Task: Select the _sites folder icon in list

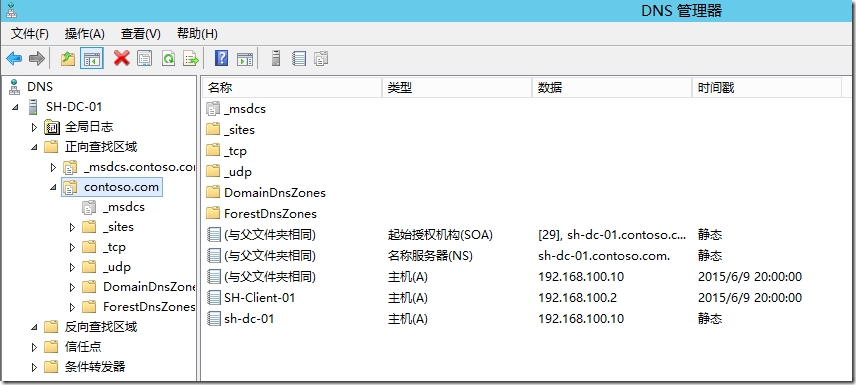Action: click(x=213, y=129)
